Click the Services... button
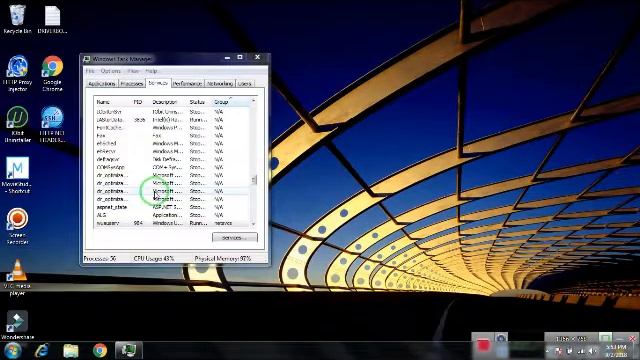 tap(235, 238)
